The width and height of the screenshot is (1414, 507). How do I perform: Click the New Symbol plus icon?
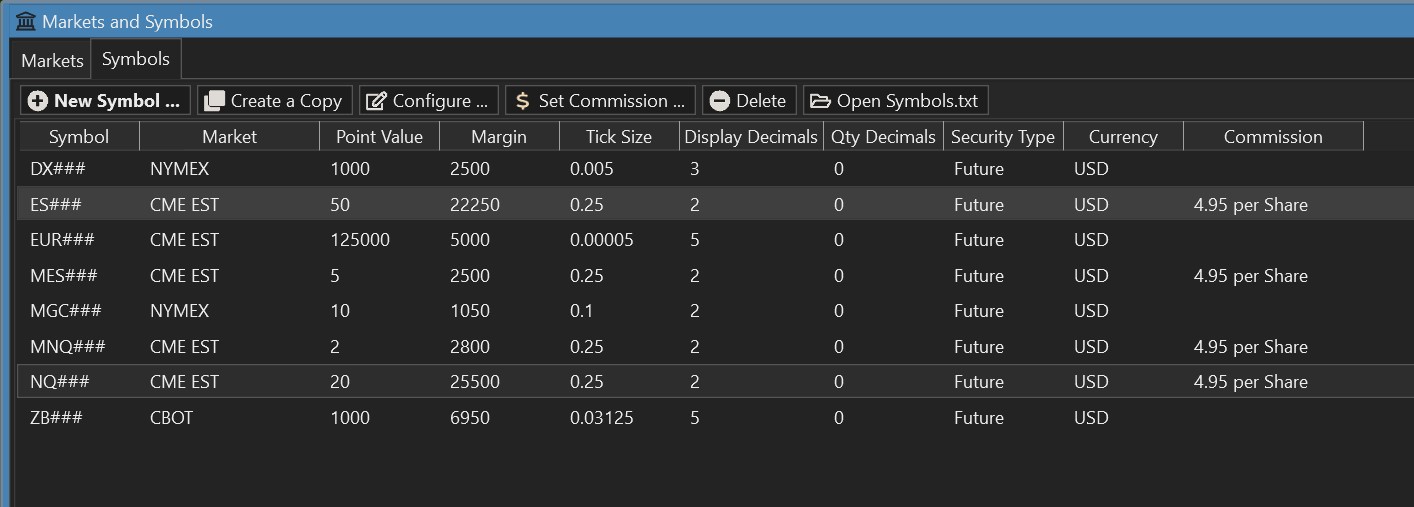point(38,101)
